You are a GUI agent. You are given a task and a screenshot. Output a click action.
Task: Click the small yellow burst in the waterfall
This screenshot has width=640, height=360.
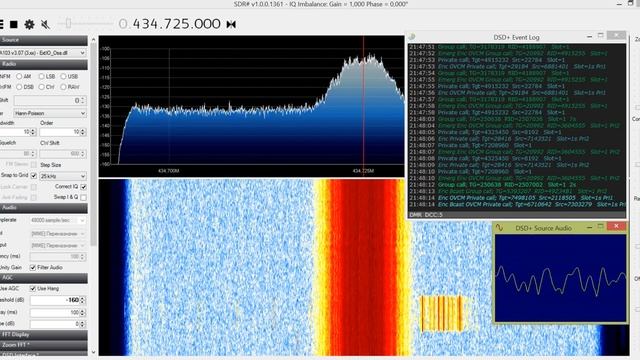click(442, 313)
